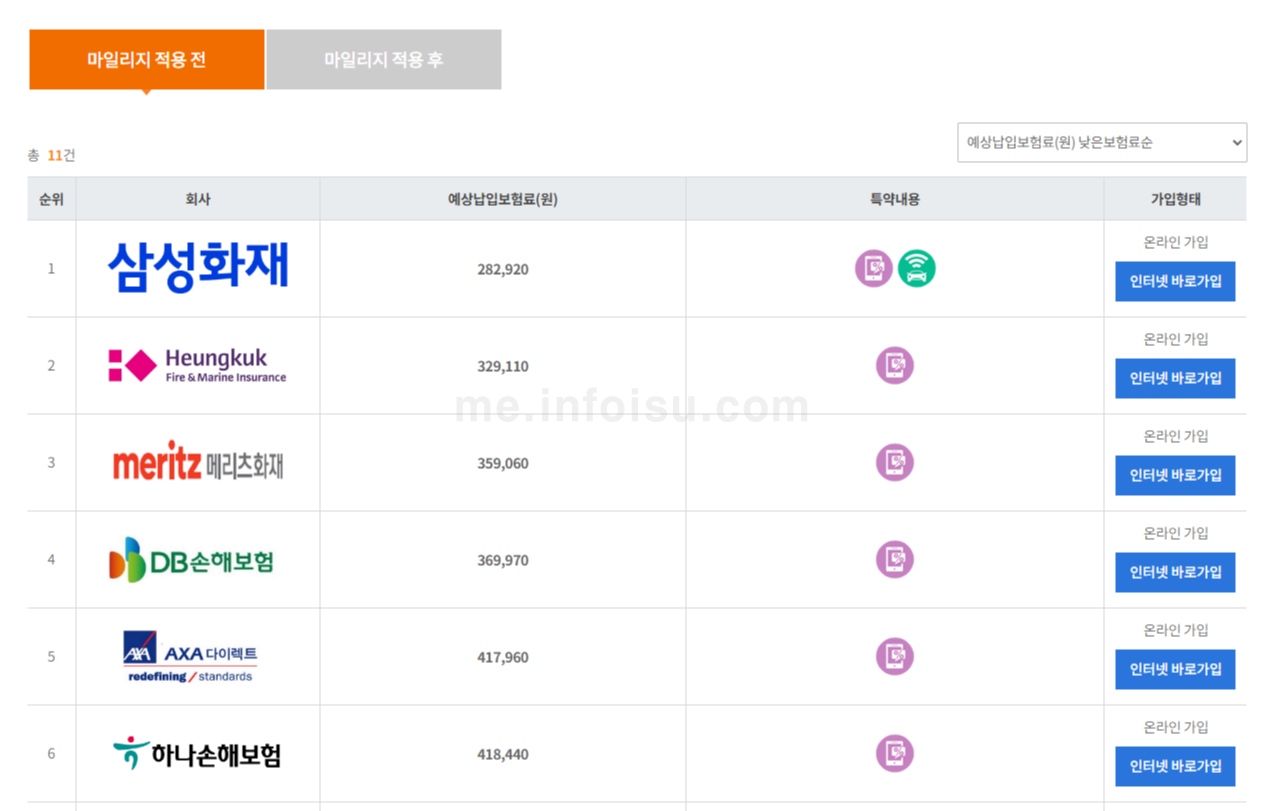
Task: Click rank number 6 in the 하나손해보험 row
Action: (x=51, y=754)
